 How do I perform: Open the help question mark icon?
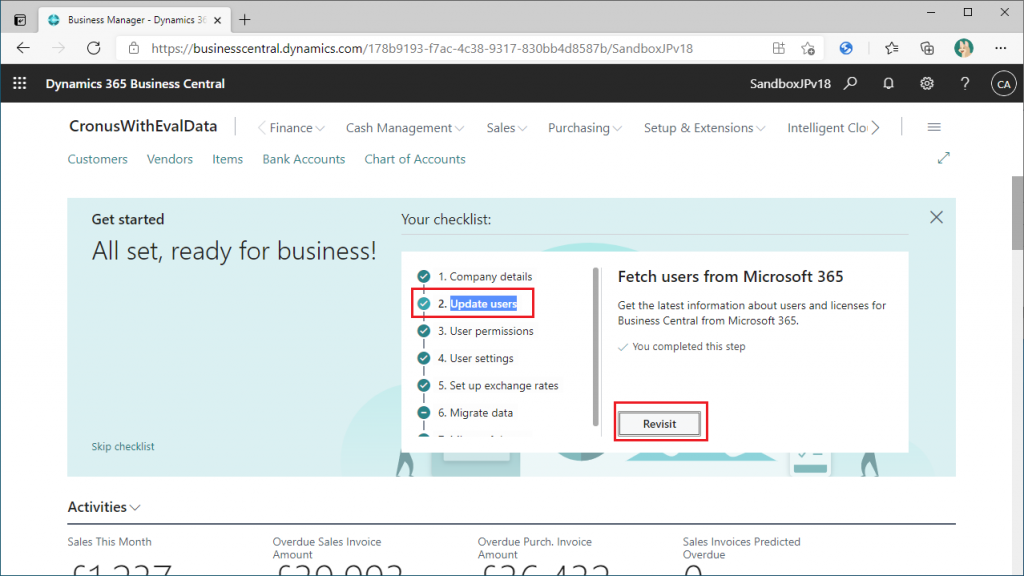(x=965, y=84)
